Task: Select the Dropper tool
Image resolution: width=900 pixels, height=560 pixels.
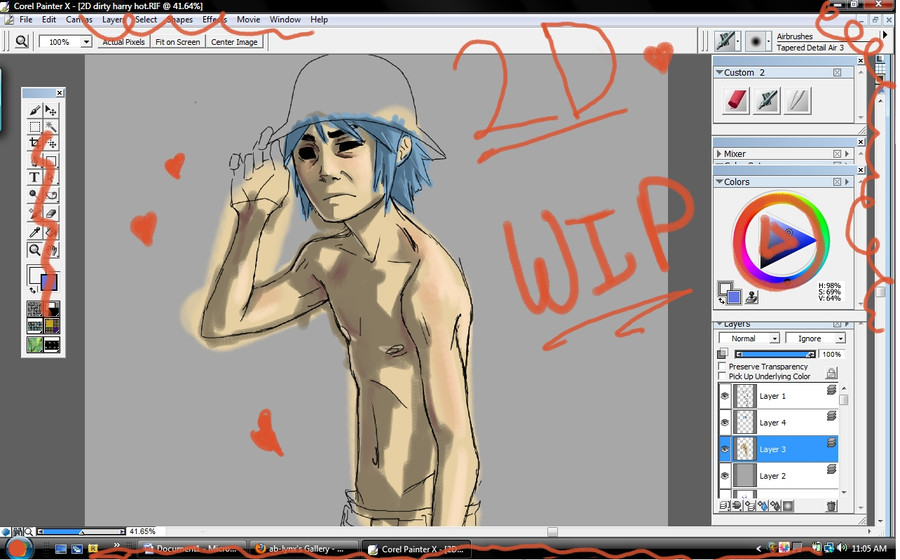Action: click(34, 232)
